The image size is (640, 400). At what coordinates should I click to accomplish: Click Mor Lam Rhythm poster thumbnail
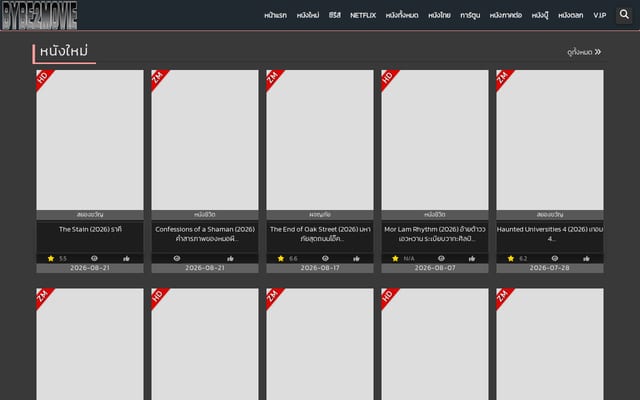(435, 140)
